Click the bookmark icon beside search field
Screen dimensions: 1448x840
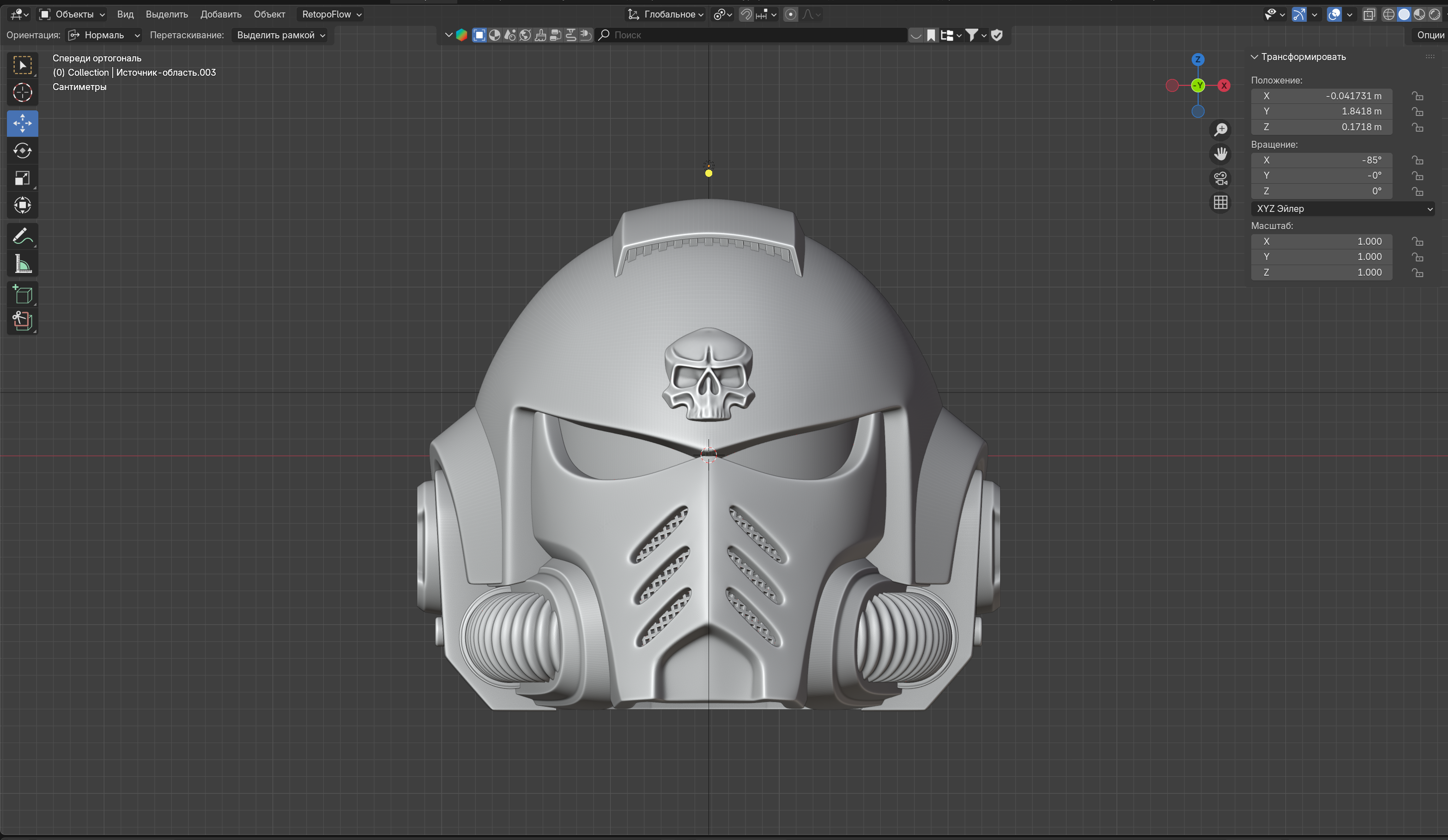[931, 35]
